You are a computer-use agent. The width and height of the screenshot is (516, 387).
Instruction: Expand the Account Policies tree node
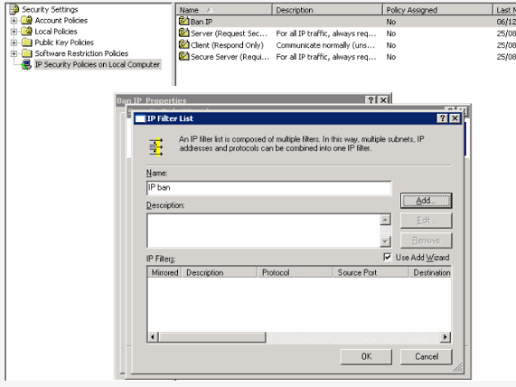(14, 21)
